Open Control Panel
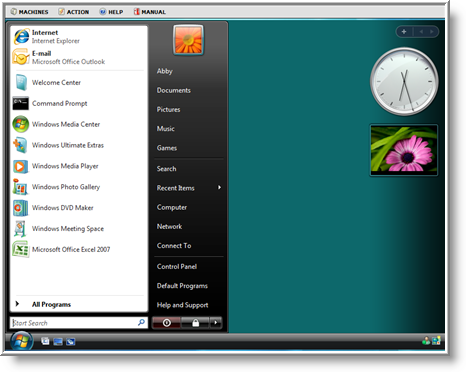Image resolution: width=466 pixels, height=372 pixels. [x=177, y=267]
